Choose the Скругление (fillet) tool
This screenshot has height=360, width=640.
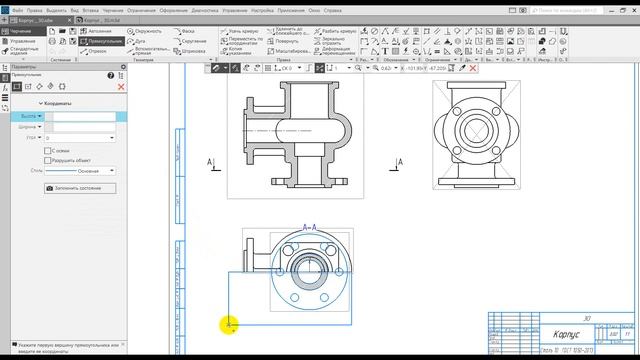[x=190, y=41]
